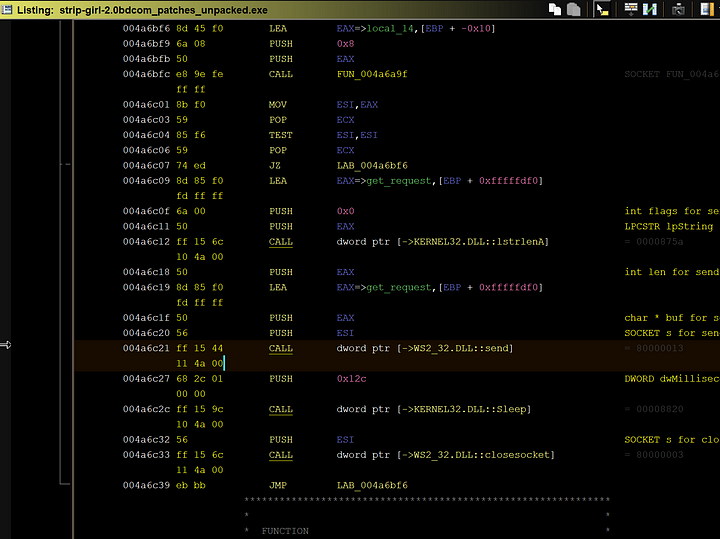Click get_request operand at 004a6c09

tap(399, 181)
